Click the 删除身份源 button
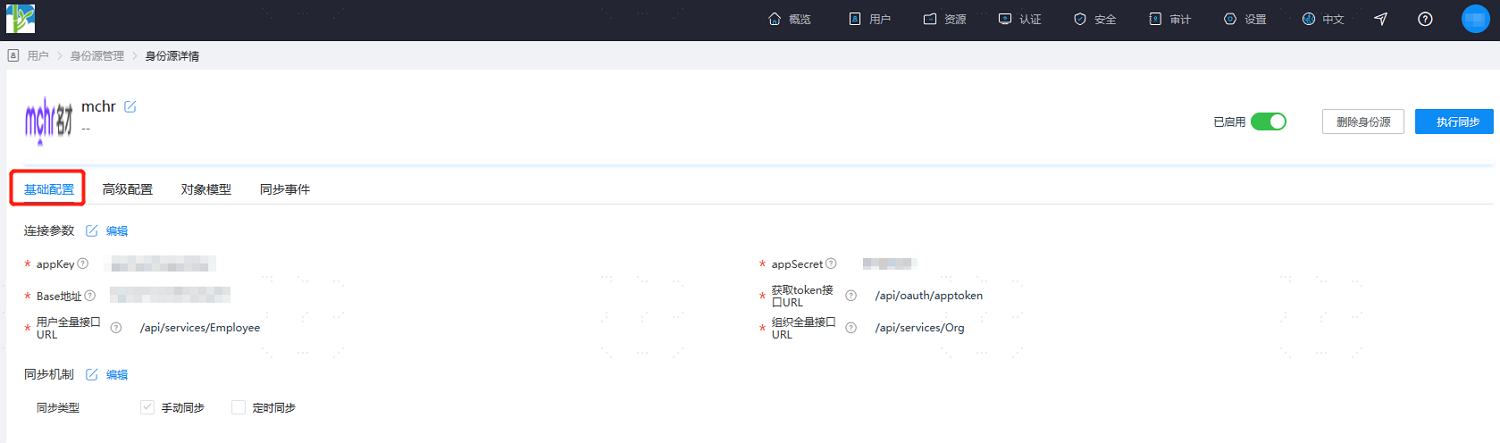1500x443 pixels. pos(1363,122)
